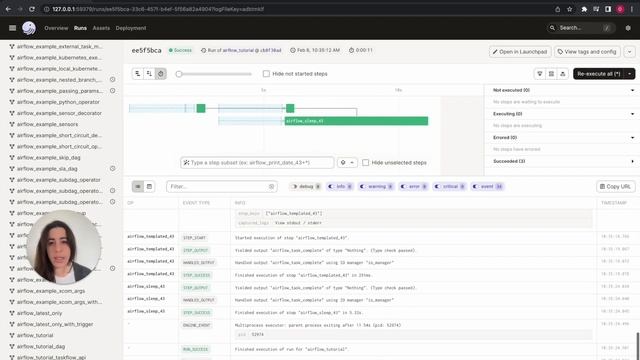
Task: Go to the Assets tab
Action: click(101, 28)
